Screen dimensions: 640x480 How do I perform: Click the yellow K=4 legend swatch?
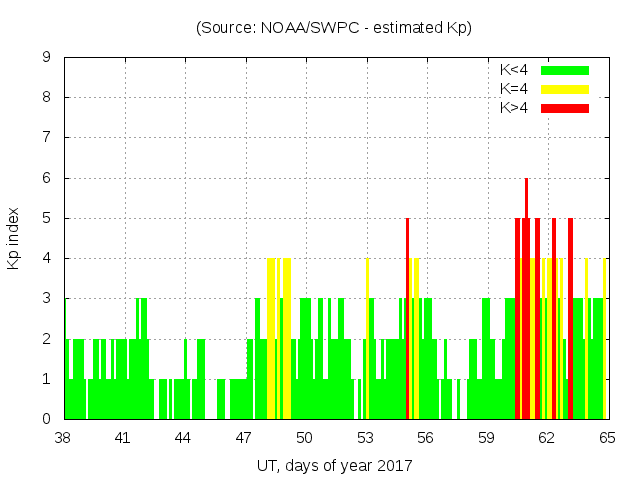[565, 89]
